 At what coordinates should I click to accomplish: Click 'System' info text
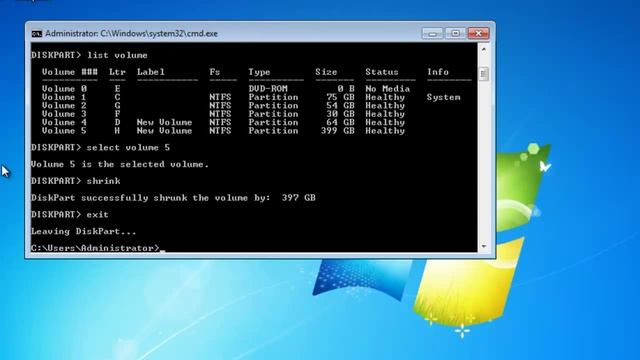tap(444, 97)
